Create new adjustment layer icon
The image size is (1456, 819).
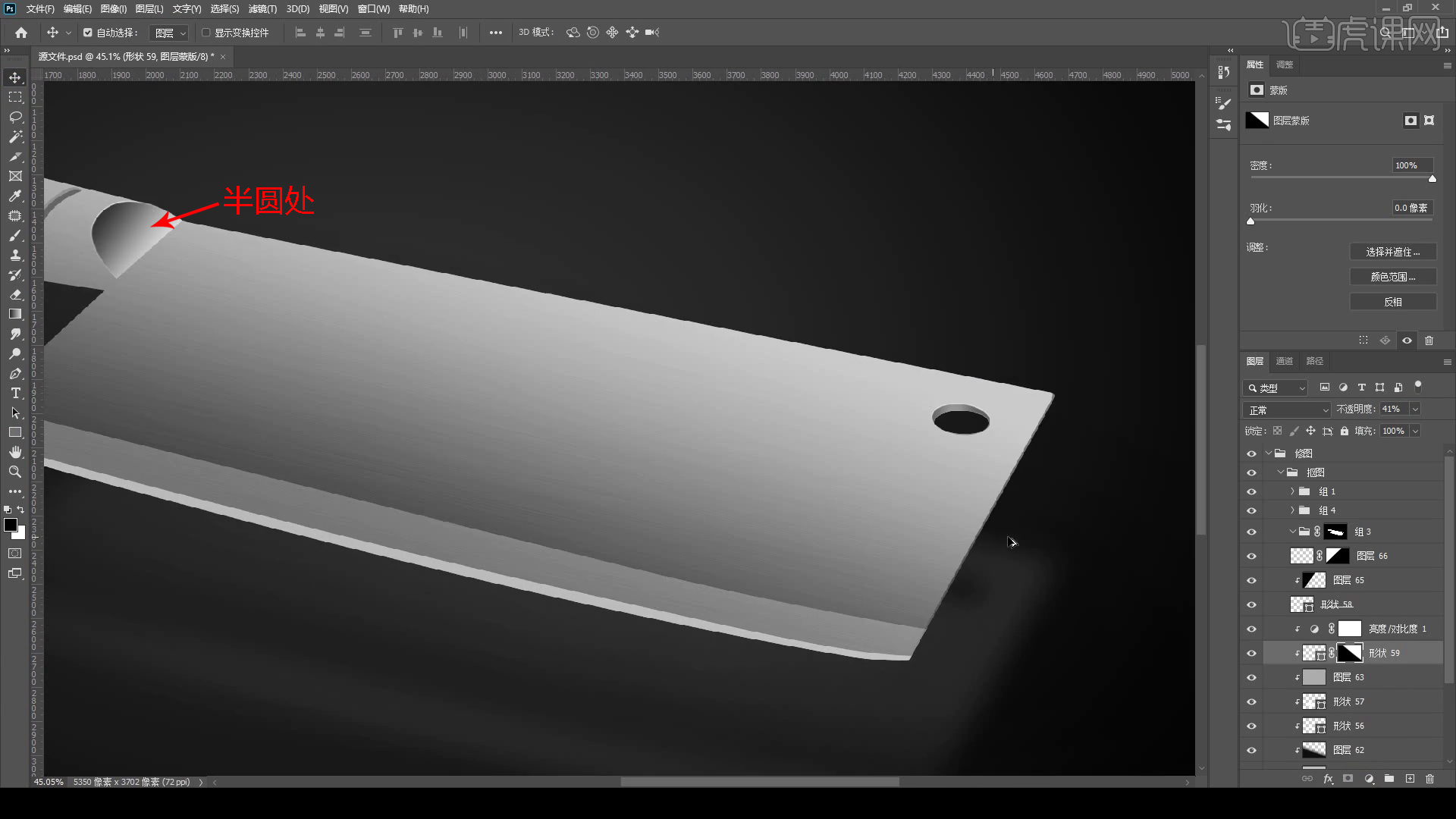1369,779
